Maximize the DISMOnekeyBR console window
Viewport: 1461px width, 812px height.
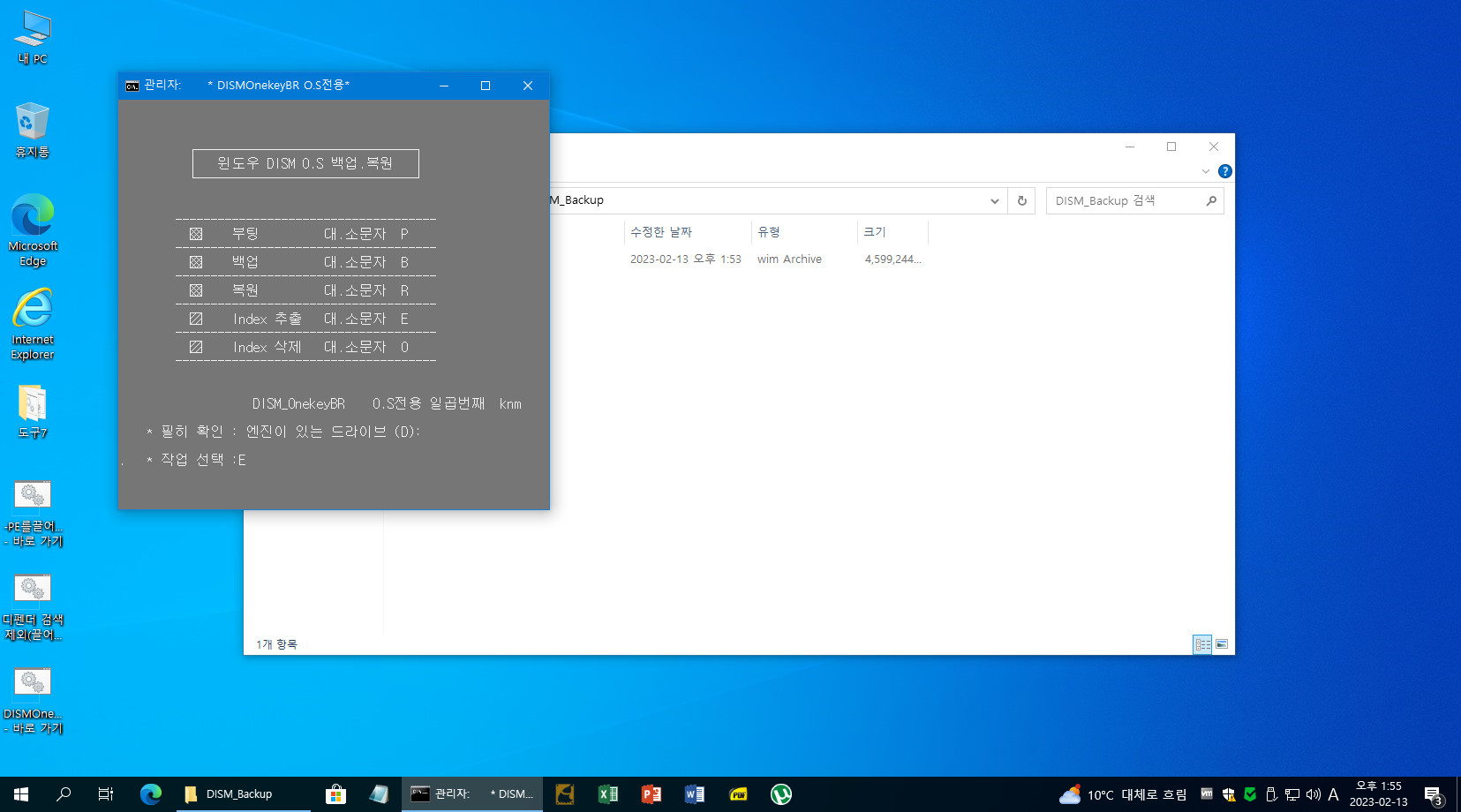(x=486, y=86)
